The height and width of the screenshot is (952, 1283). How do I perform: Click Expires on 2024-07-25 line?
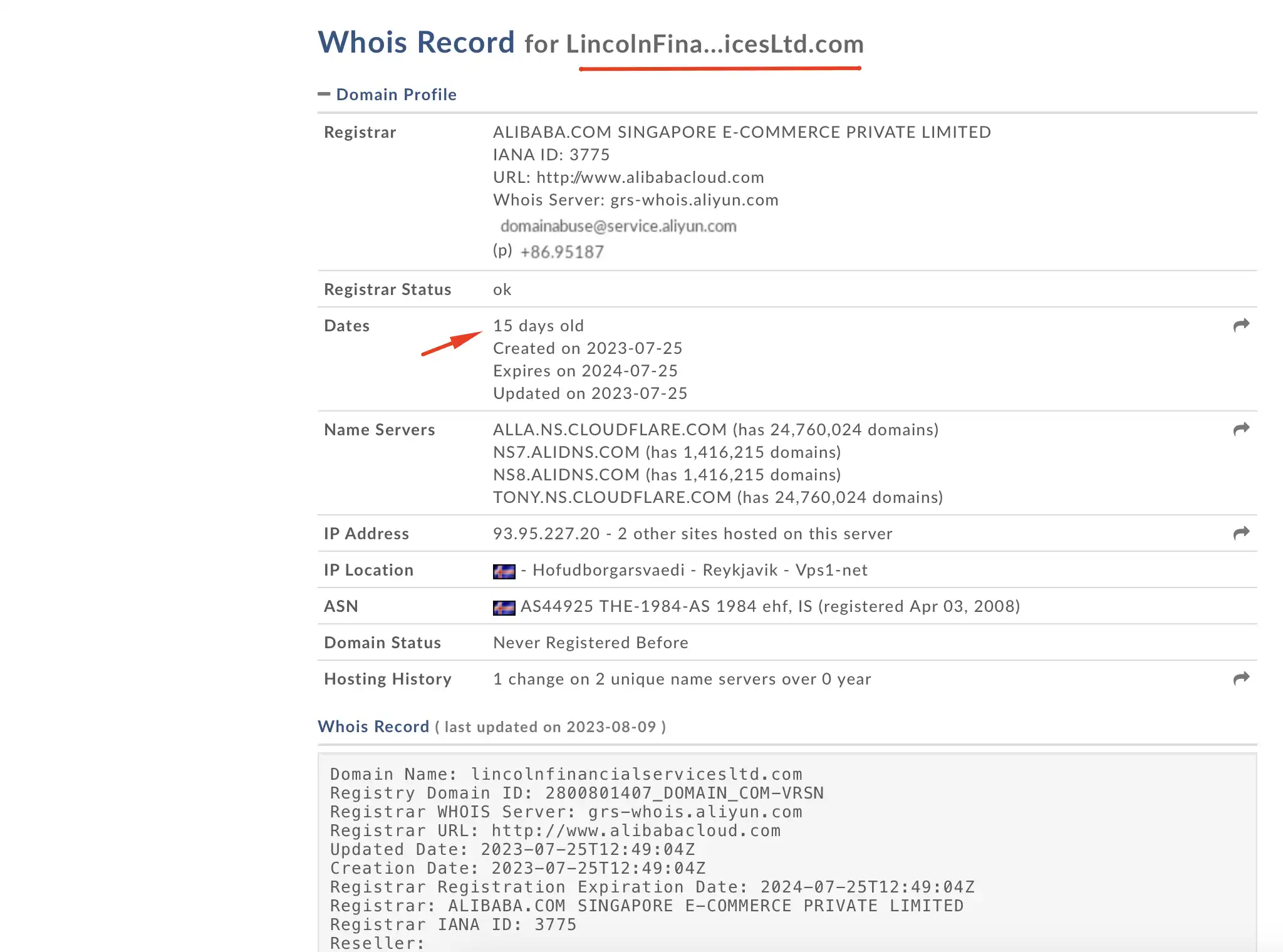585,371
